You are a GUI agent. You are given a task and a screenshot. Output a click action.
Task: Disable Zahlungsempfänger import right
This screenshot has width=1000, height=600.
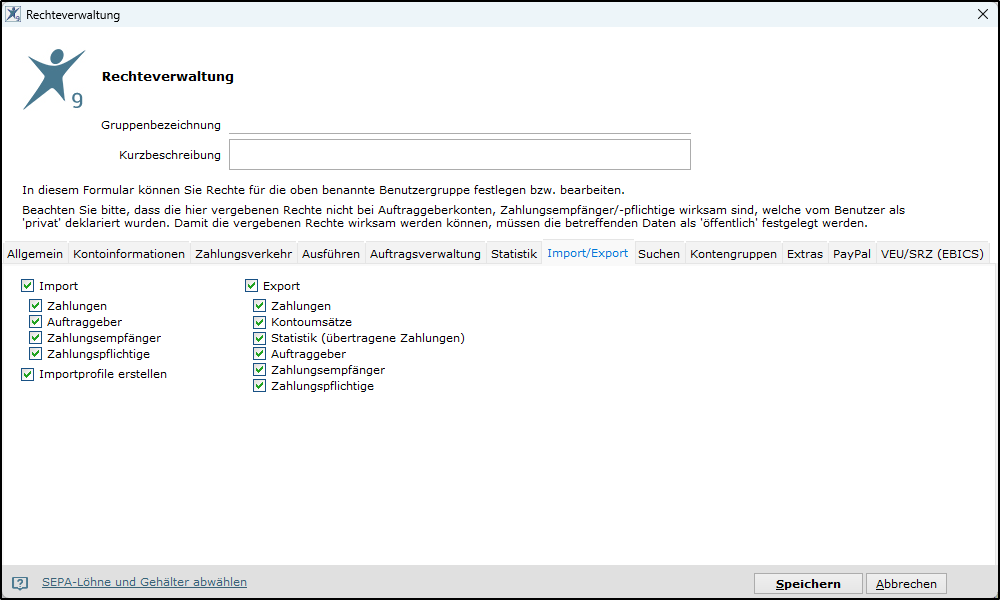pyautogui.click(x=36, y=337)
